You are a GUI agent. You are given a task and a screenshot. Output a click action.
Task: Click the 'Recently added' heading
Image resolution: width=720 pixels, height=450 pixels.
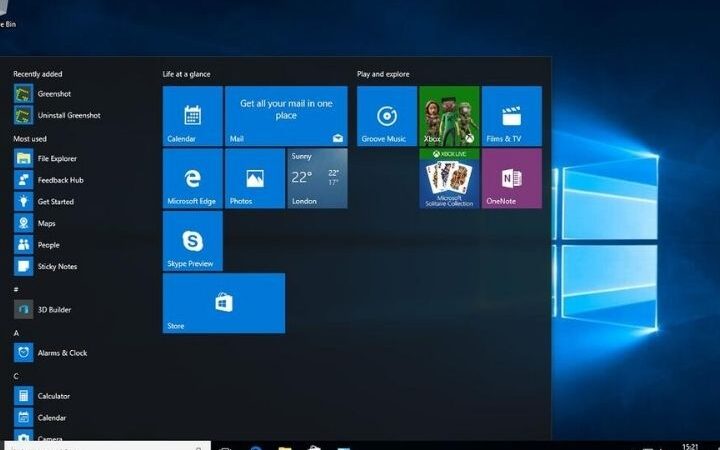38,74
